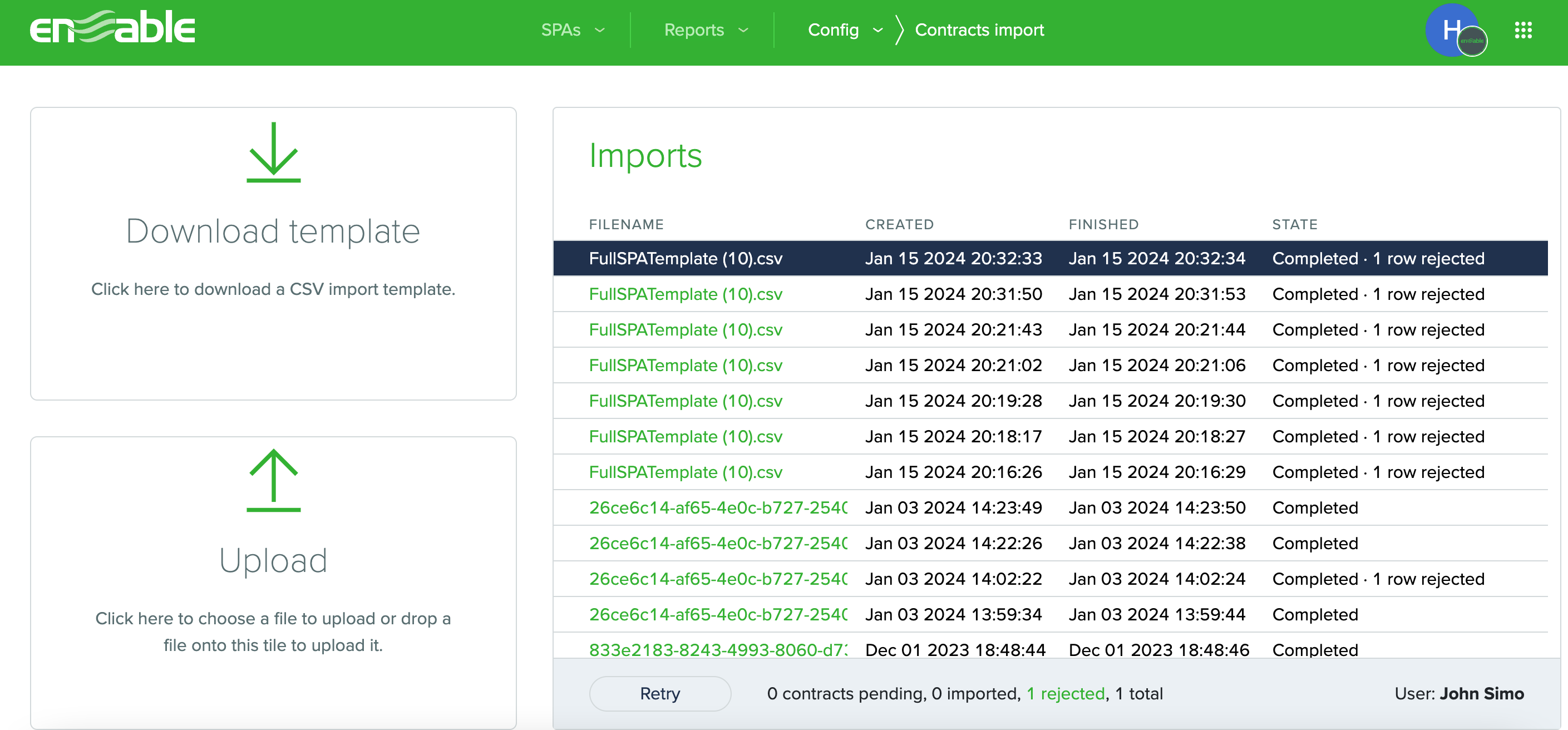
Task: Open the apps grid icon
Action: click(1522, 30)
